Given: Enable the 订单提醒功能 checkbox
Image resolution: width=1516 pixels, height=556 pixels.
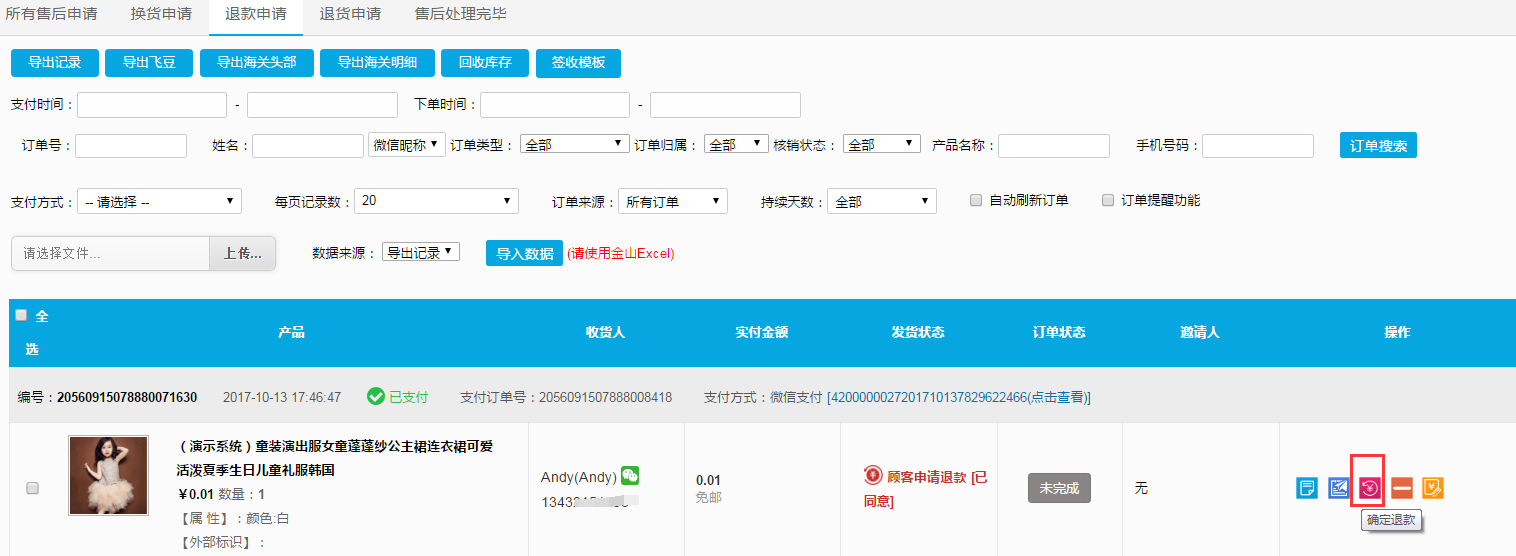Looking at the screenshot, I should coord(1108,200).
